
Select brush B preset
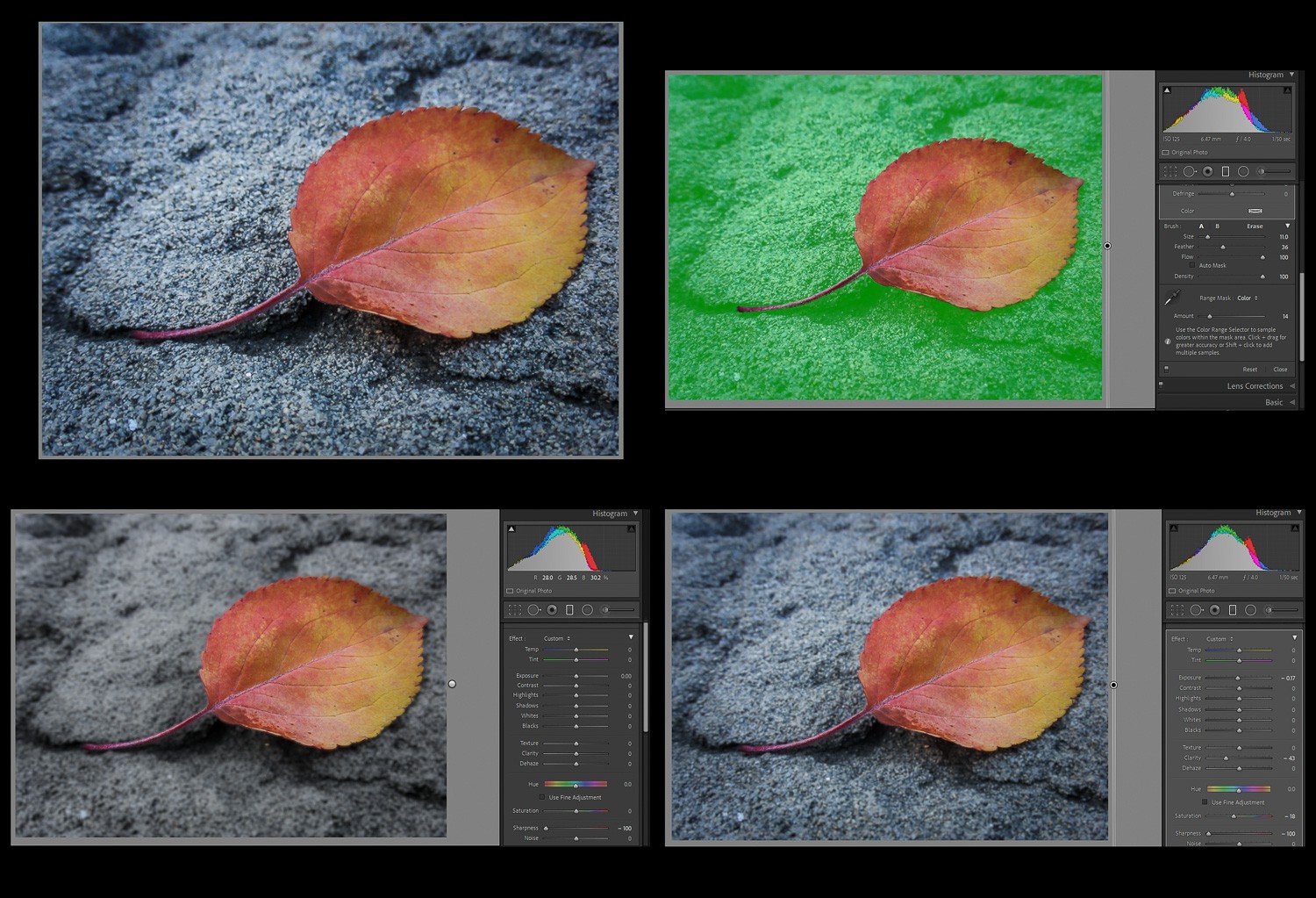tap(1218, 226)
